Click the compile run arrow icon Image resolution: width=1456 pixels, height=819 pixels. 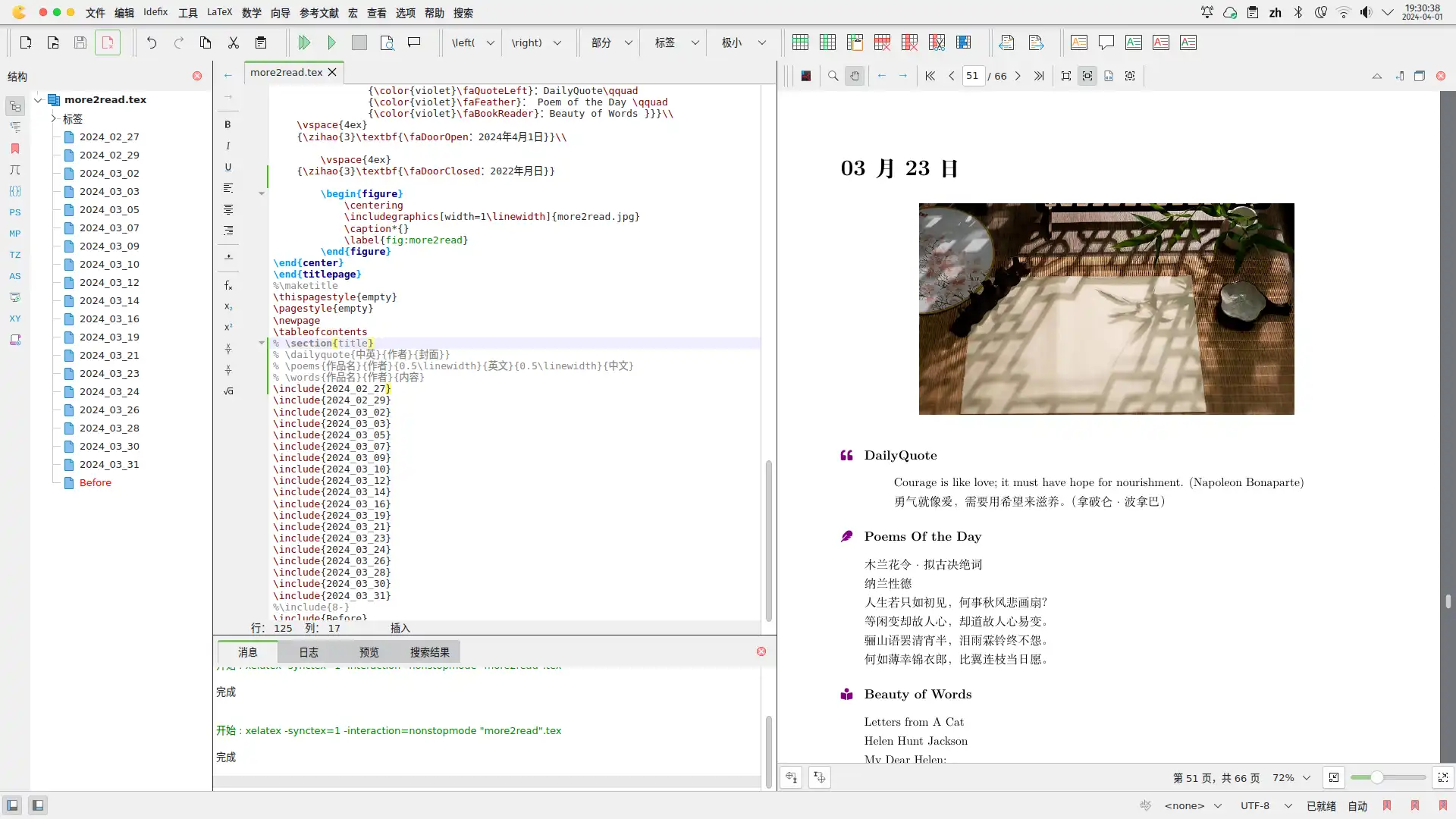pos(331,42)
